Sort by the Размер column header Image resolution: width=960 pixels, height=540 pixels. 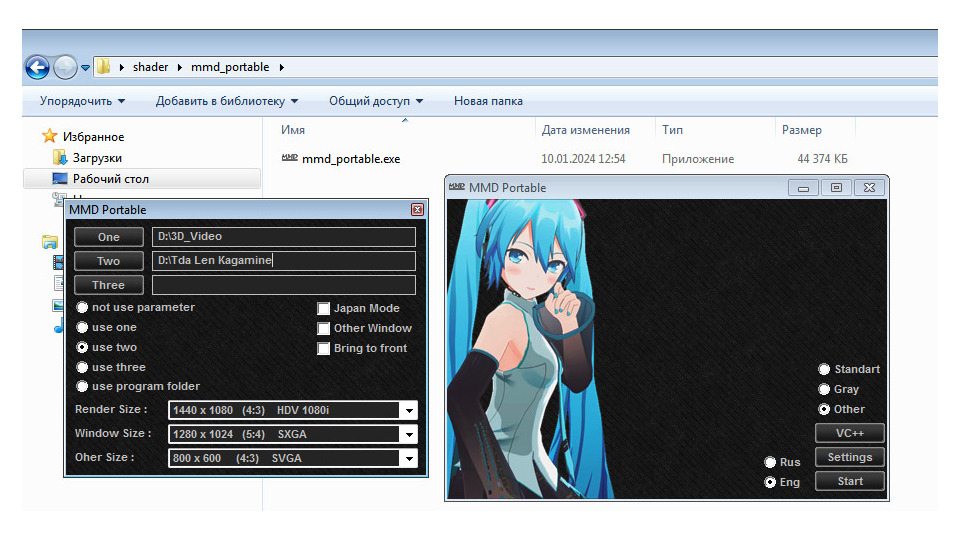[801, 130]
